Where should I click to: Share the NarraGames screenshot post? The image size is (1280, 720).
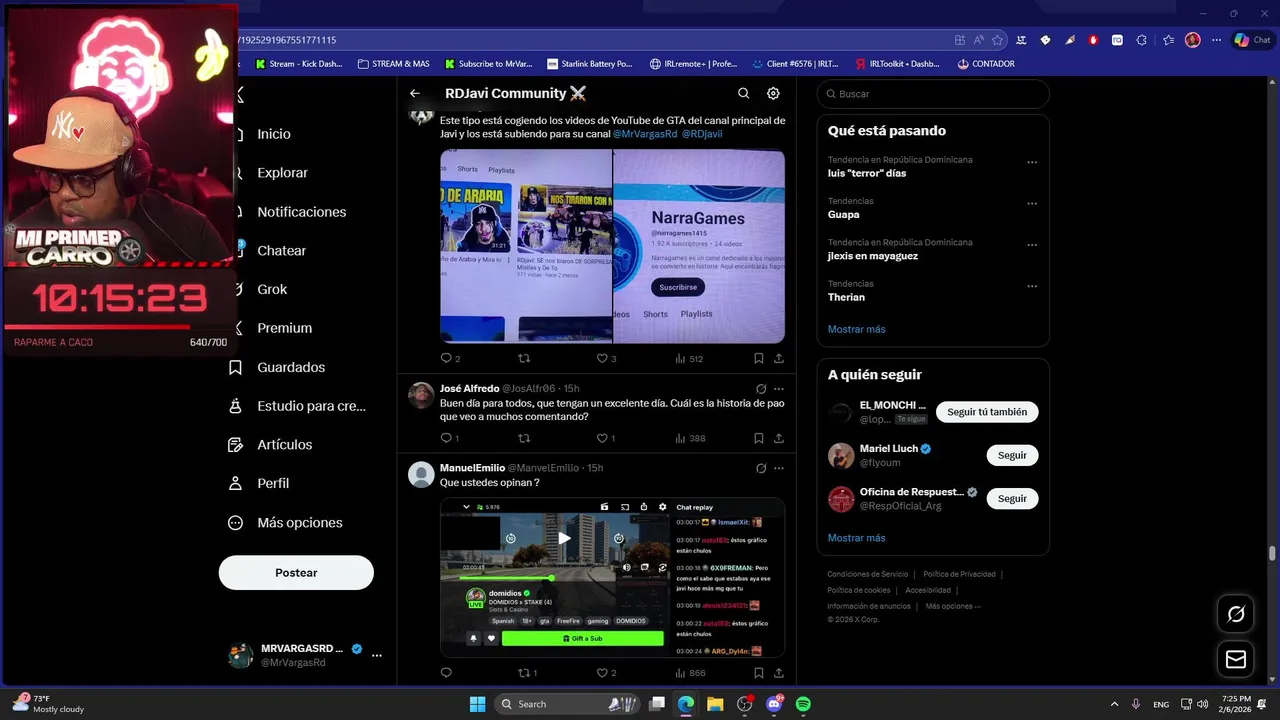point(779,358)
